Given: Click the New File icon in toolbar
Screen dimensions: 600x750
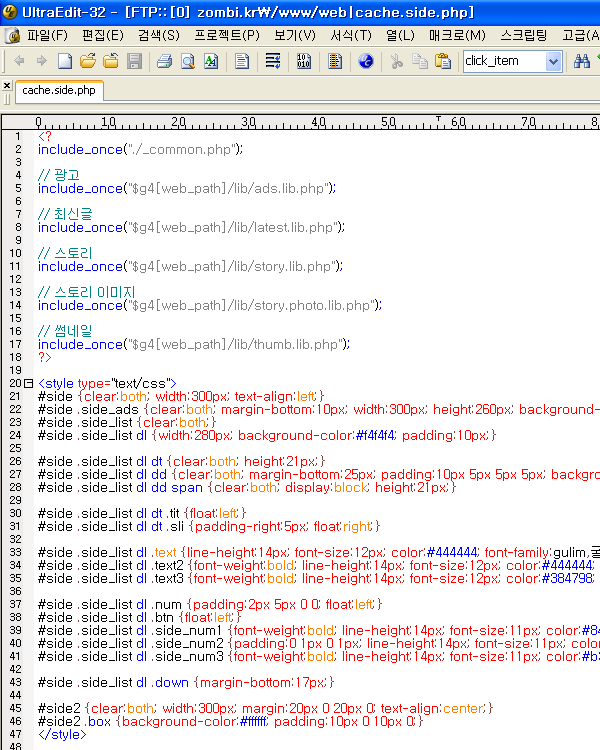Looking at the screenshot, I should (65, 61).
